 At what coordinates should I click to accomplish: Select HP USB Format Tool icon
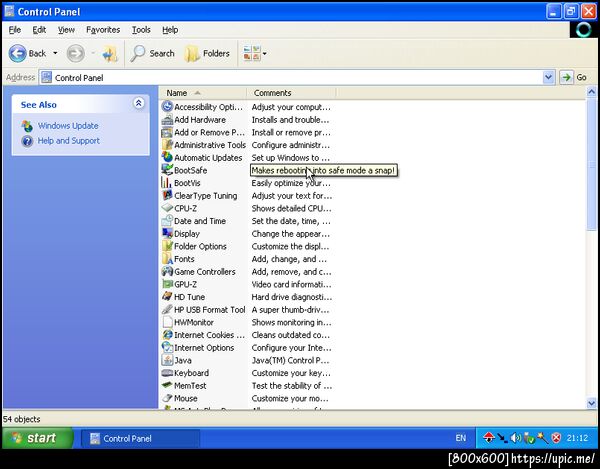tap(167, 309)
